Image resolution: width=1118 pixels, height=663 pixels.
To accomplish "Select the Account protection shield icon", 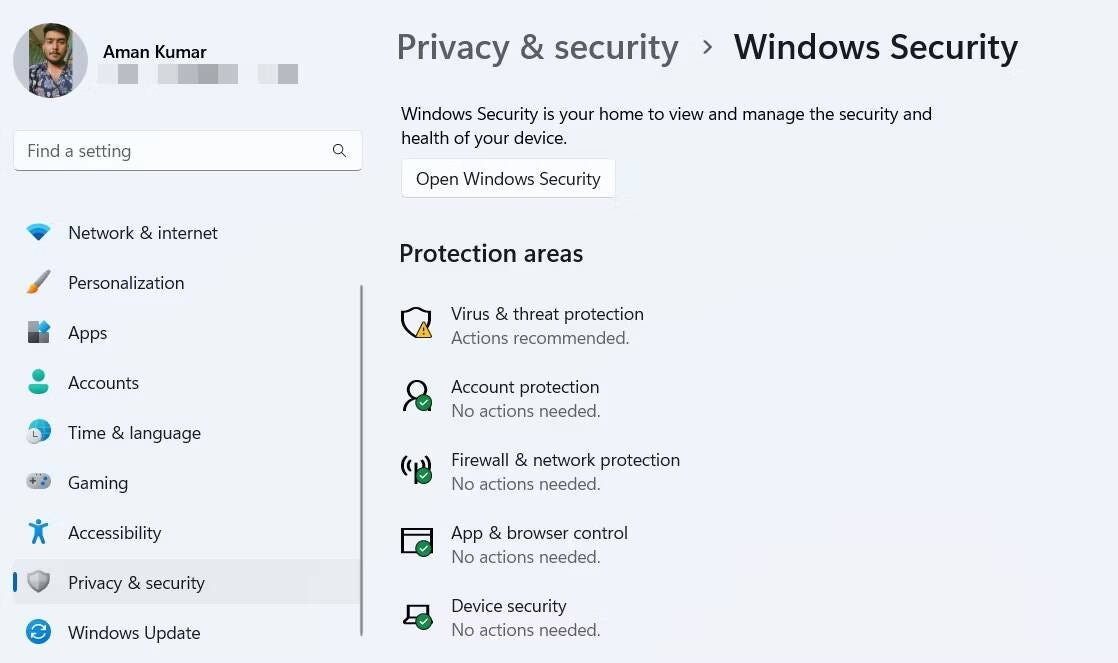I will point(416,396).
